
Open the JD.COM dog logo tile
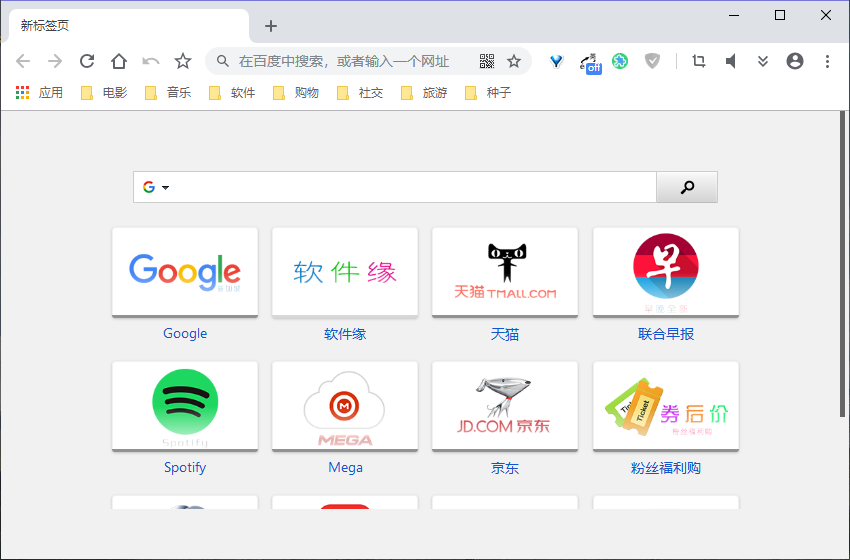(505, 405)
